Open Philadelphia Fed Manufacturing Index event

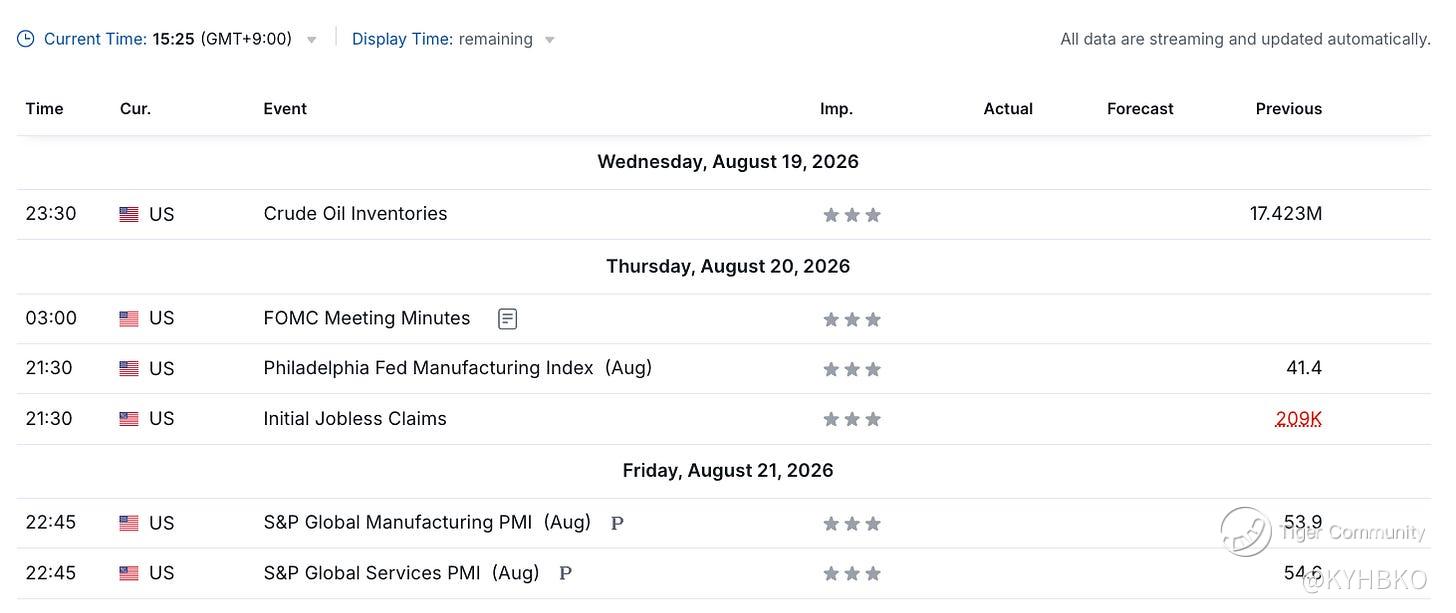[458, 368]
